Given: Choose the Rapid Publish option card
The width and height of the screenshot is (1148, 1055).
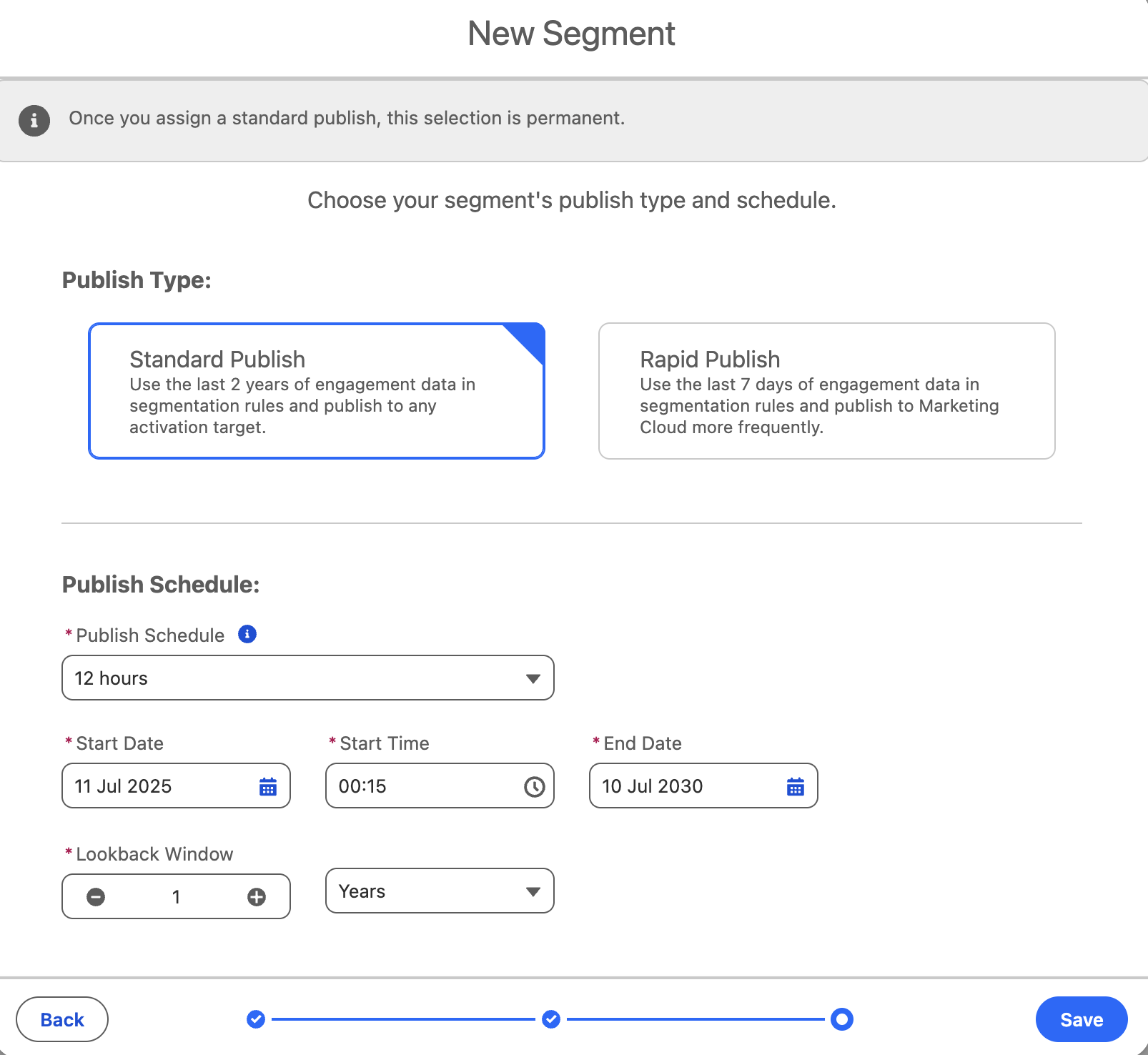Looking at the screenshot, I should (826, 391).
